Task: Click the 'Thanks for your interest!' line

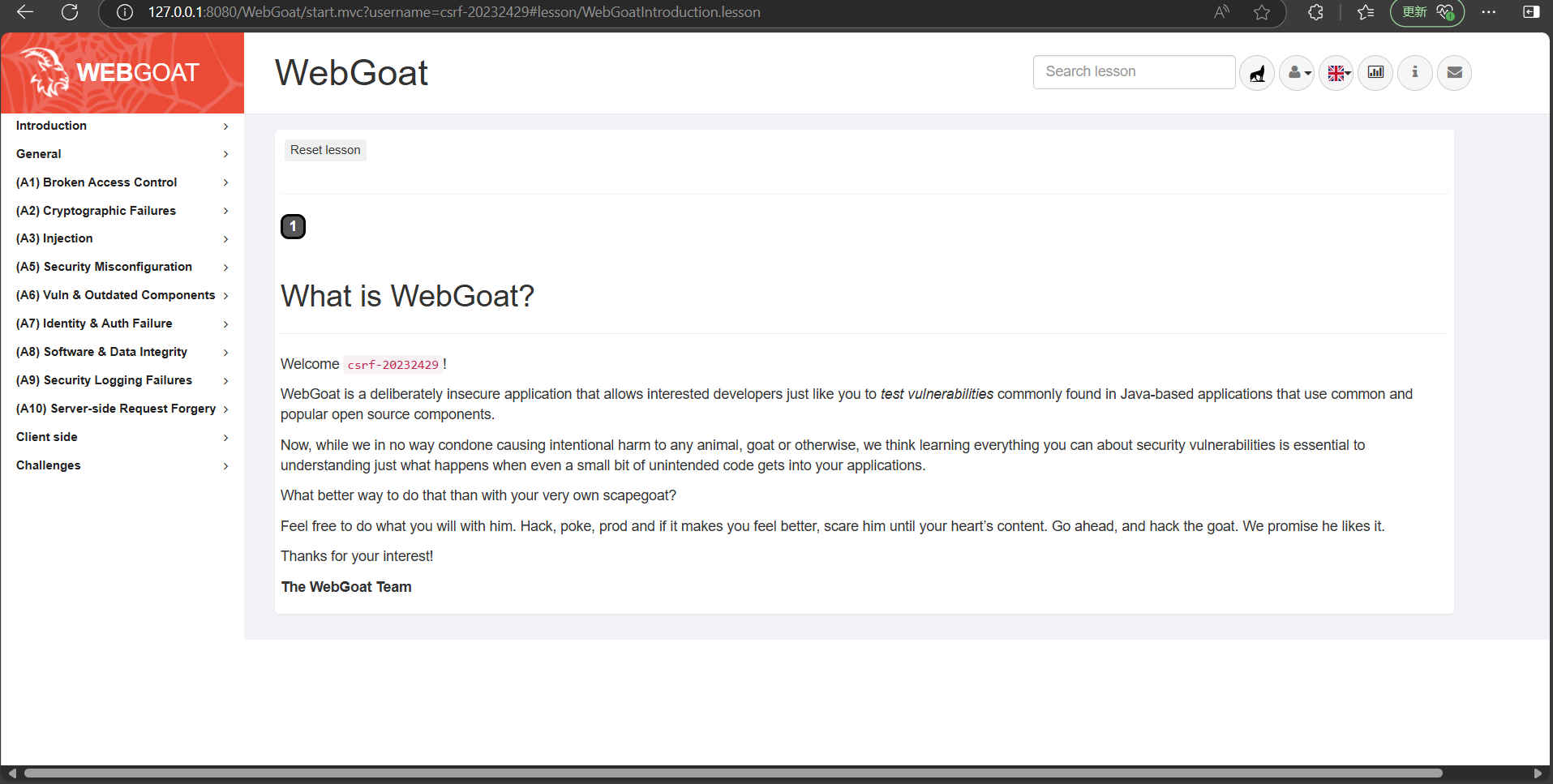Action: (x=357, y=556)
